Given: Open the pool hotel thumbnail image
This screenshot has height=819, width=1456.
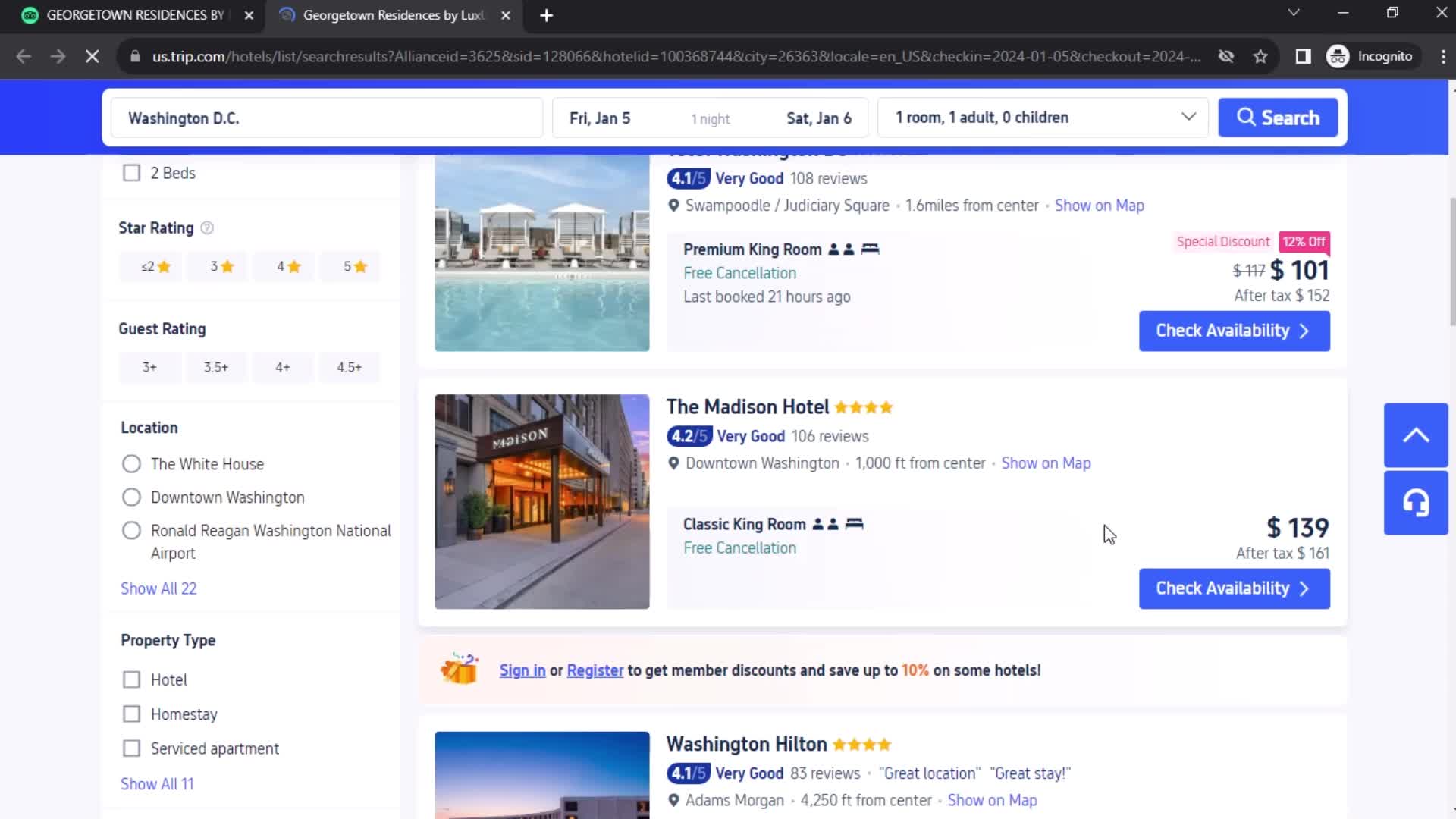Looking at the screenshot, I should coord(541,253).
